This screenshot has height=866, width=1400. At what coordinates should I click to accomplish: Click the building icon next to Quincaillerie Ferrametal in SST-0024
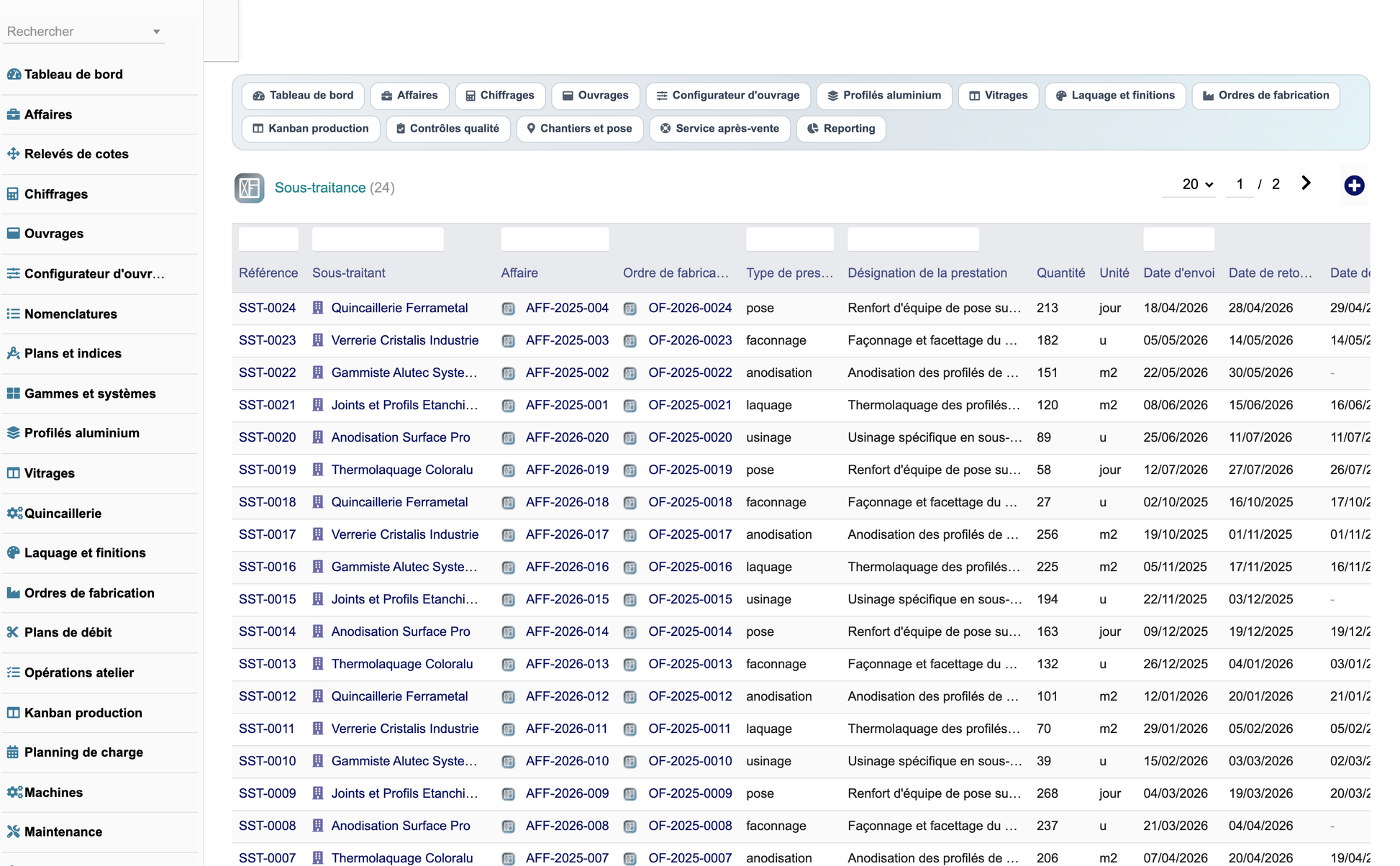318,308
